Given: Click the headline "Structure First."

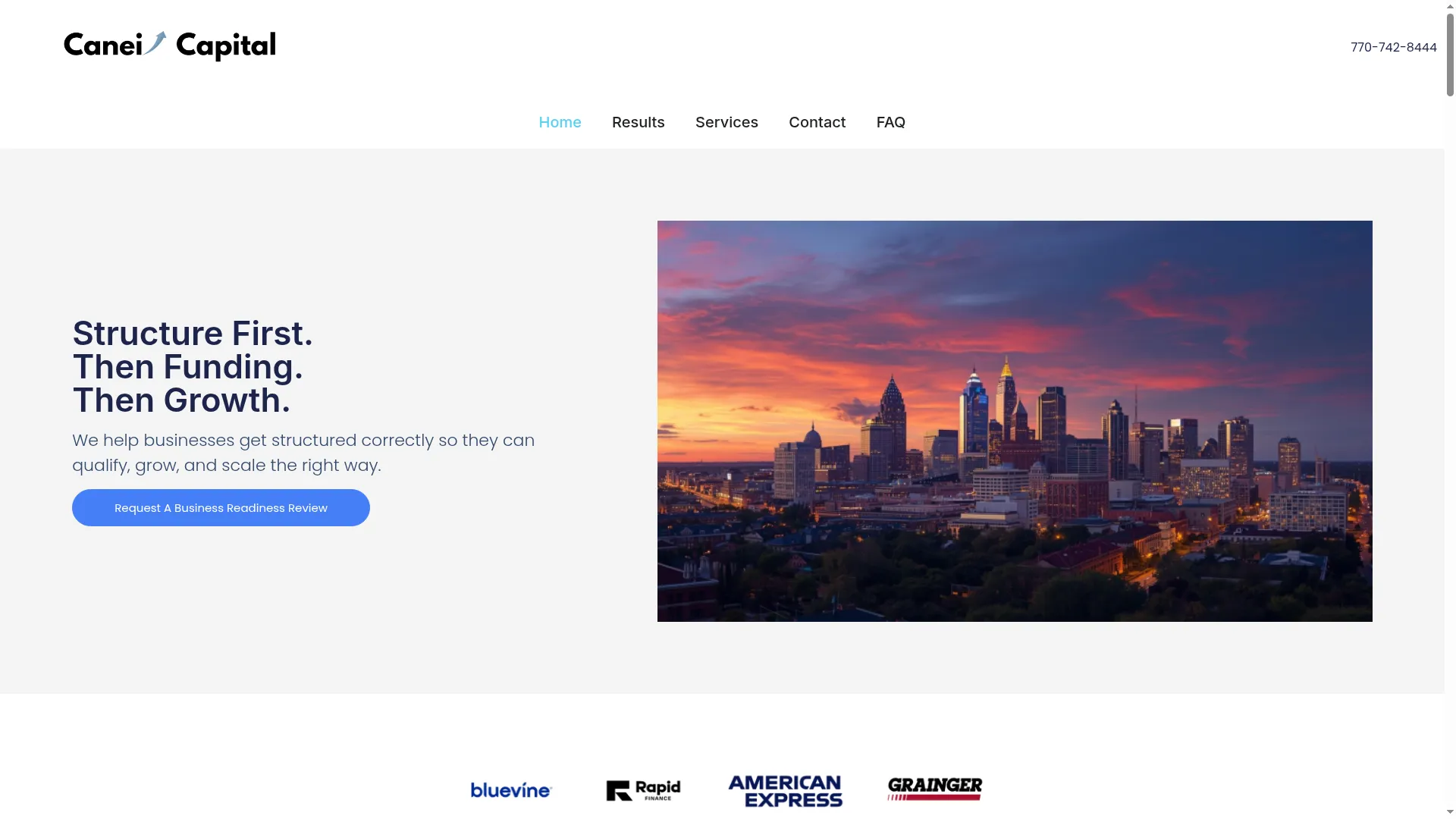Looking at the screenshot, I should 193,333.
